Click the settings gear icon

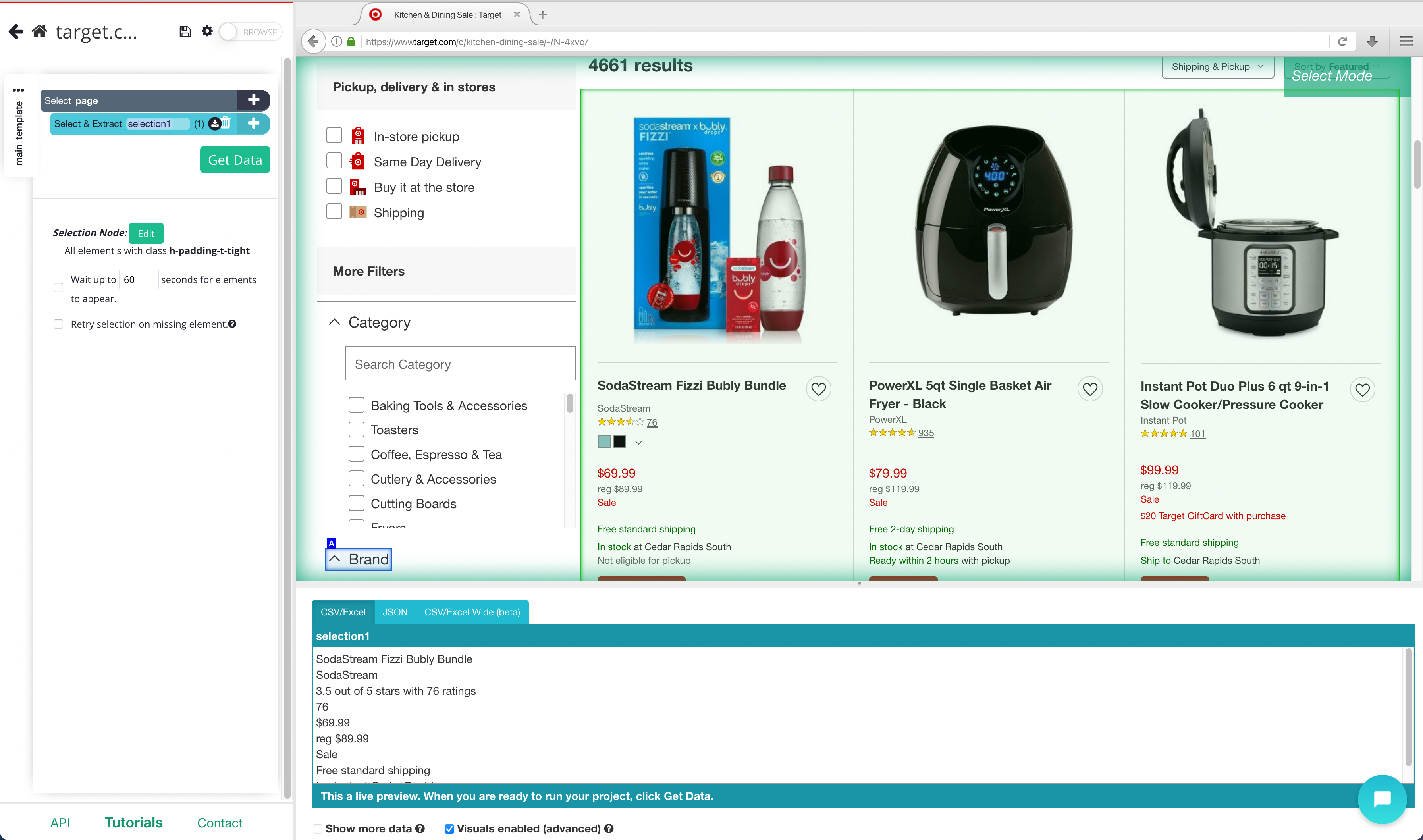tap(207, 31)
